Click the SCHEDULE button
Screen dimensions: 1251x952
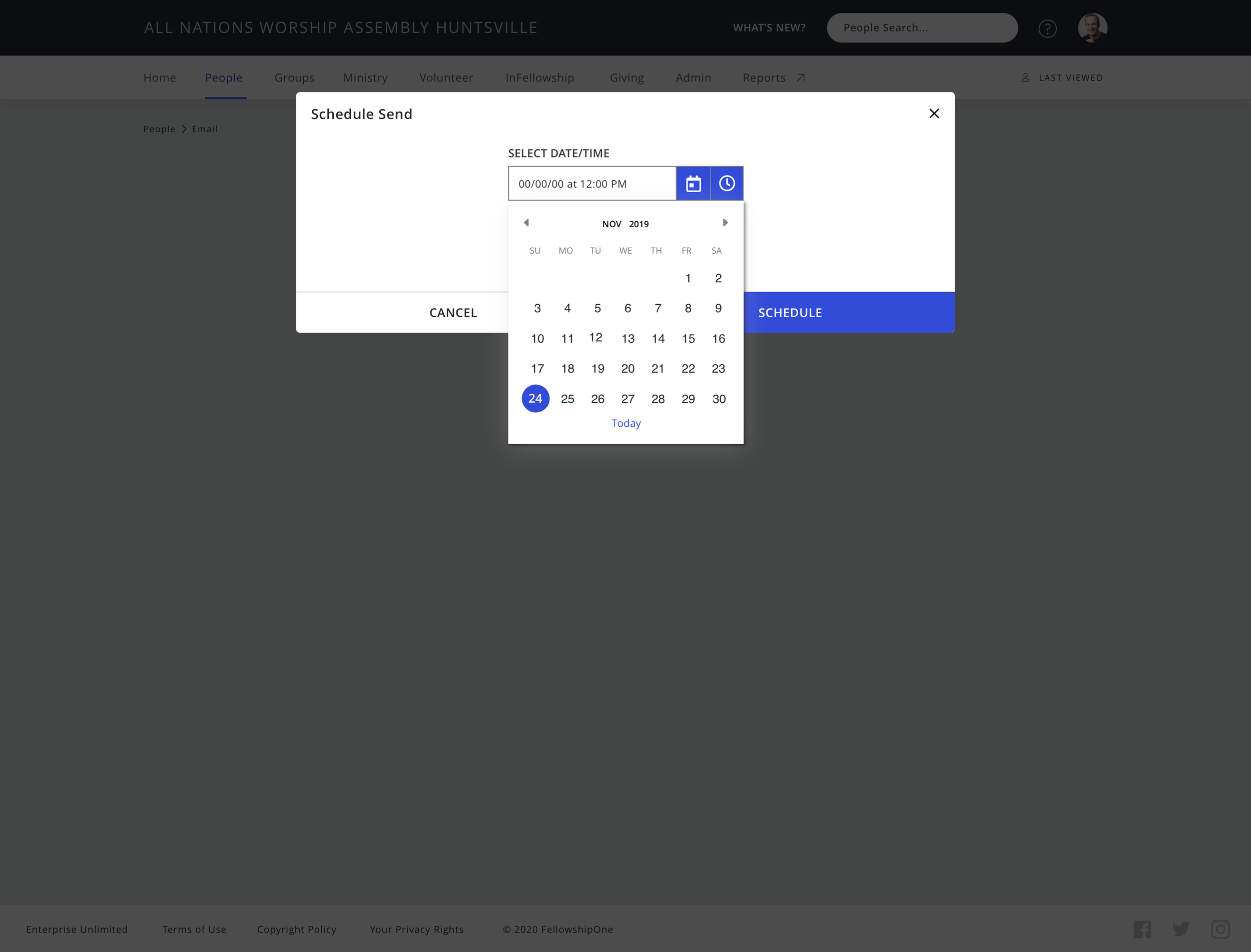point(790,312)
